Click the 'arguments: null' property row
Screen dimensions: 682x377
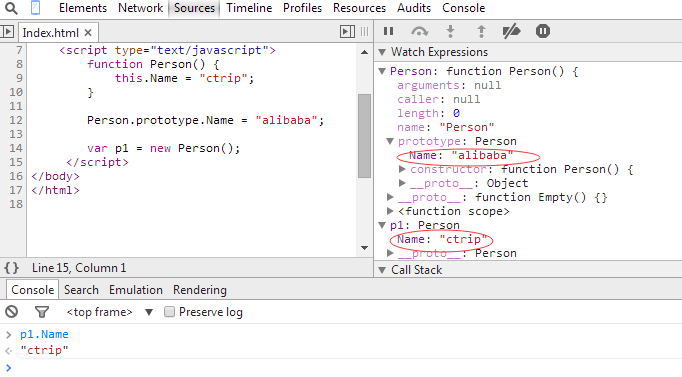(449, 85)
